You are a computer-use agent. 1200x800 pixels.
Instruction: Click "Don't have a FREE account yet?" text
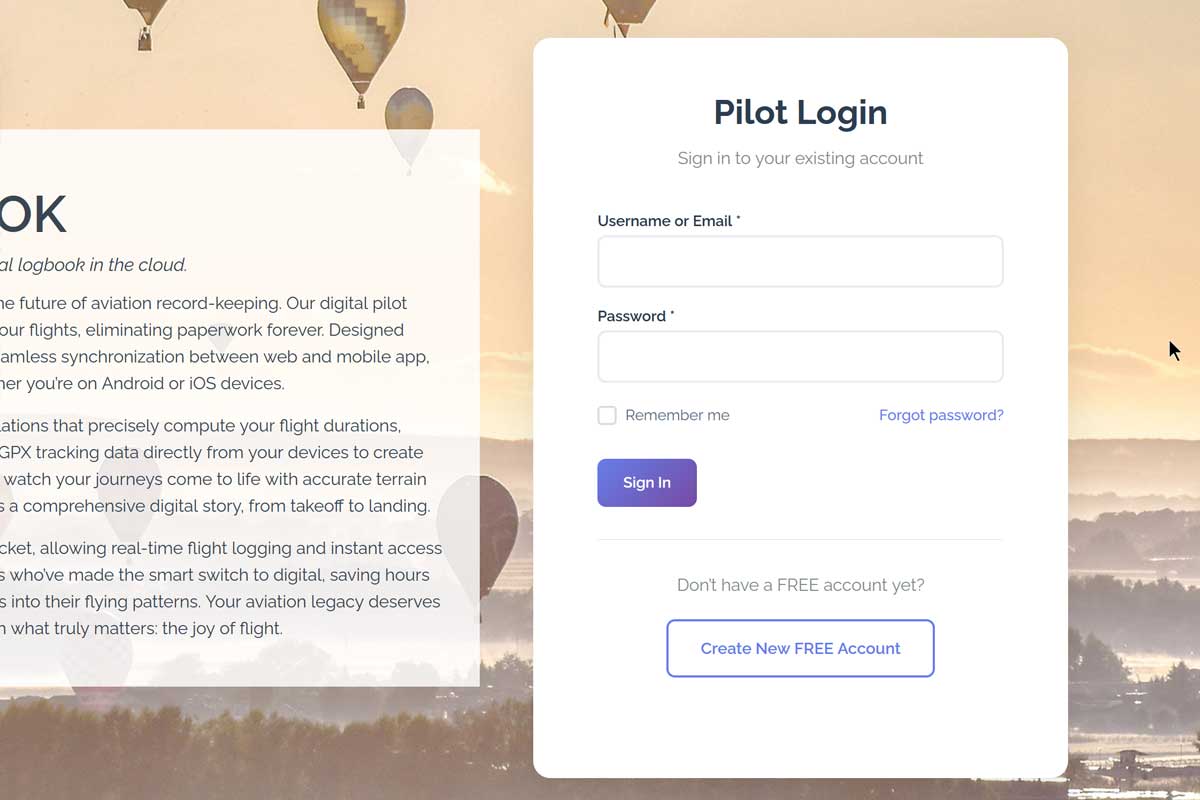click(800, 585)
